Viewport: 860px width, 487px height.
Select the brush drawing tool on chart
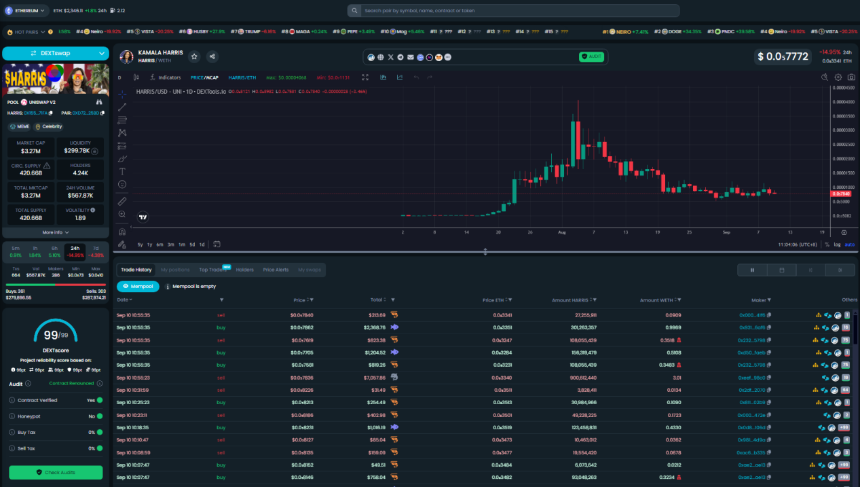[122, 159]
